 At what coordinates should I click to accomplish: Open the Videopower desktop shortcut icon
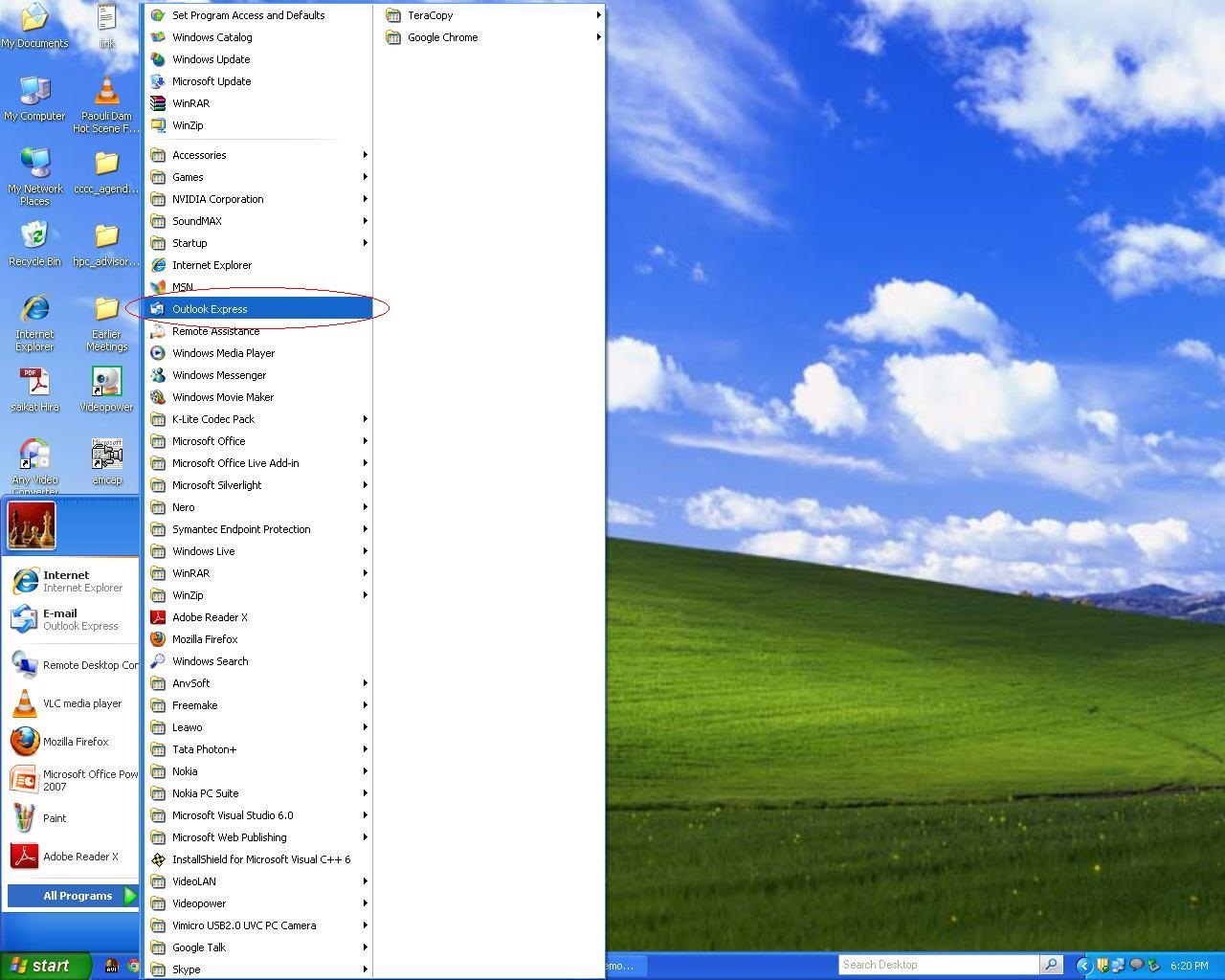(x=106, y=381)
